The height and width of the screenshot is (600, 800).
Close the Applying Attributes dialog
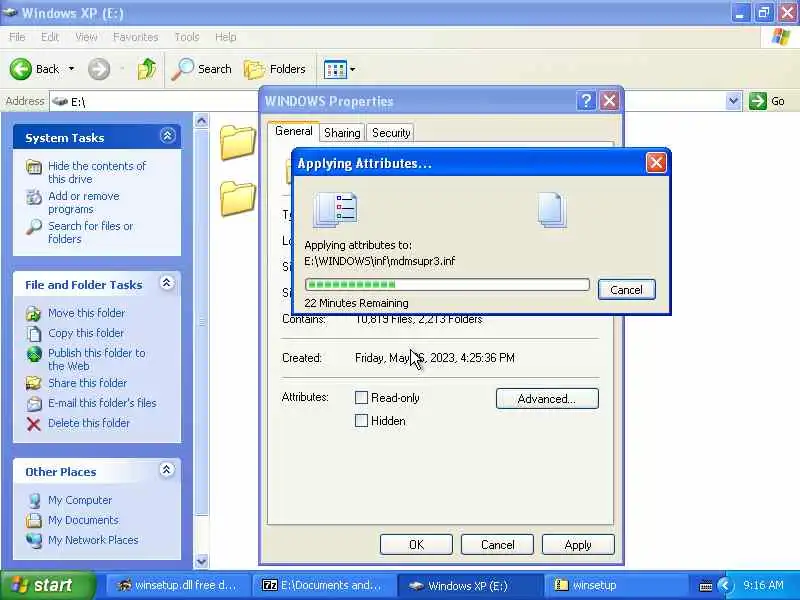[656, 163]
